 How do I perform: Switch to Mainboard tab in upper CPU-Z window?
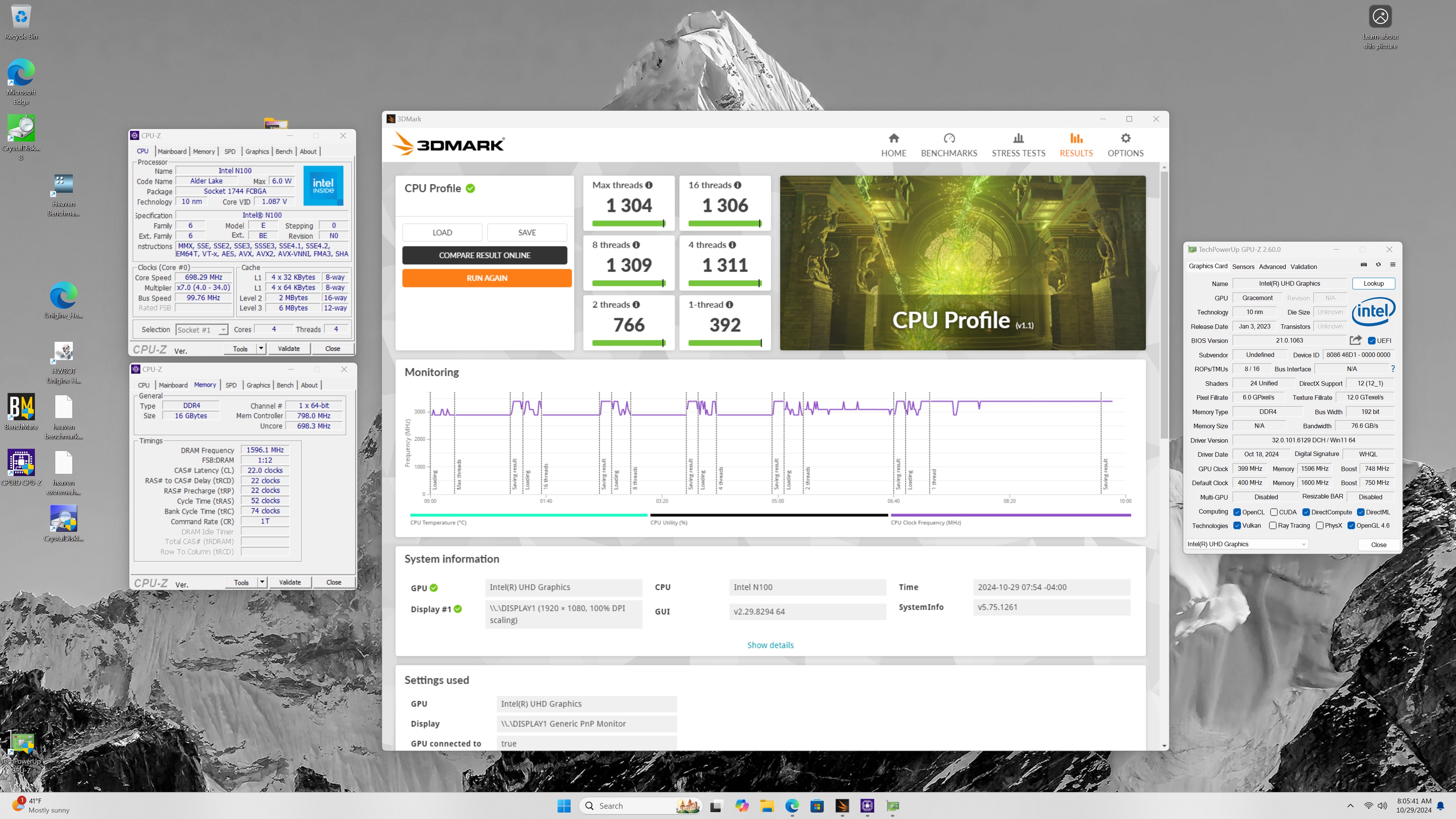(172, 151)
